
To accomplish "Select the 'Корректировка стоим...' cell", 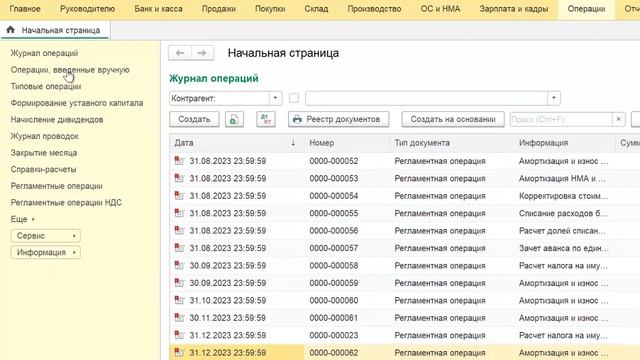I will tap(563, 196).
